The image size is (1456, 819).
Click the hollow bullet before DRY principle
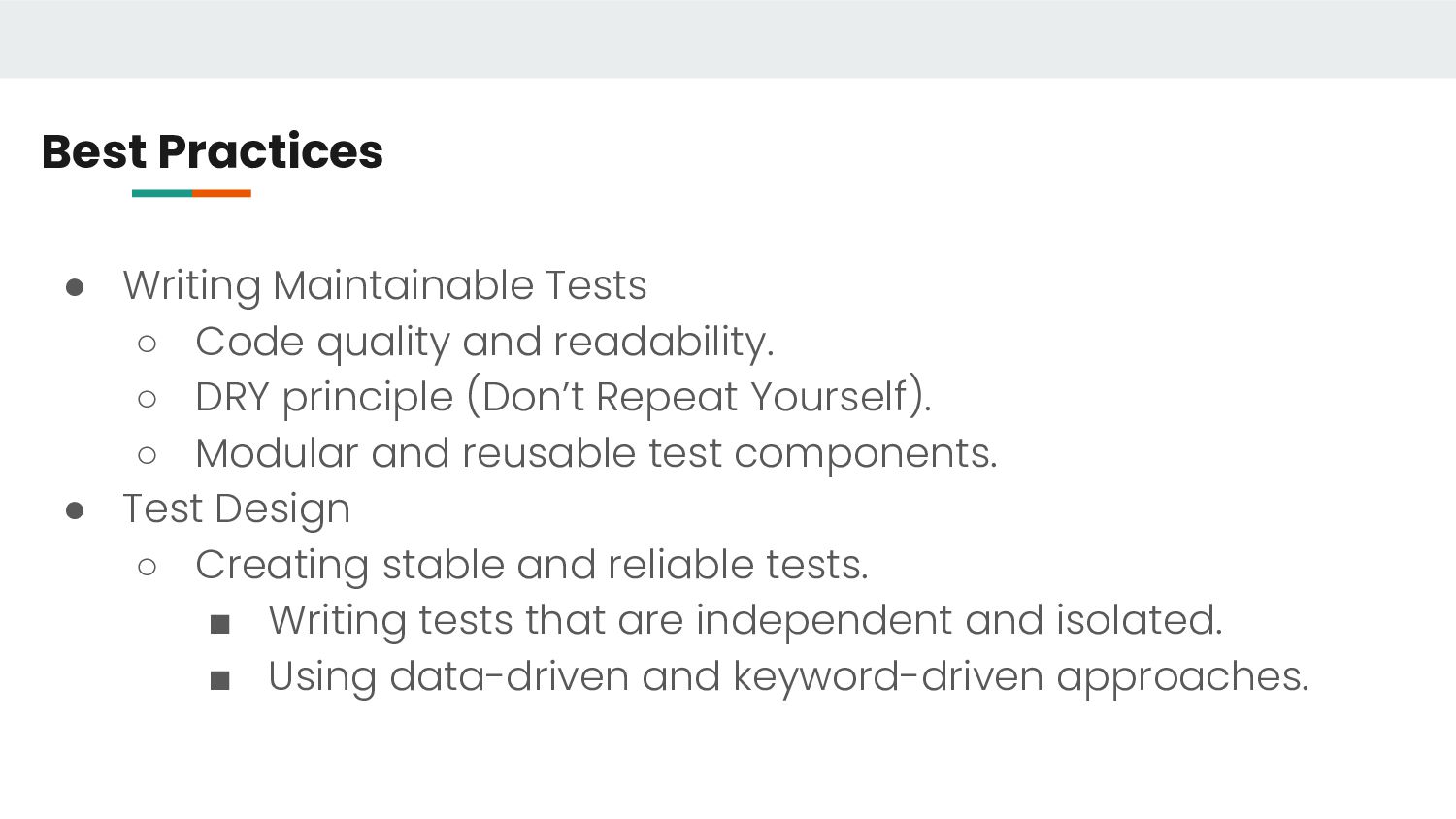[x=148, y=399]
